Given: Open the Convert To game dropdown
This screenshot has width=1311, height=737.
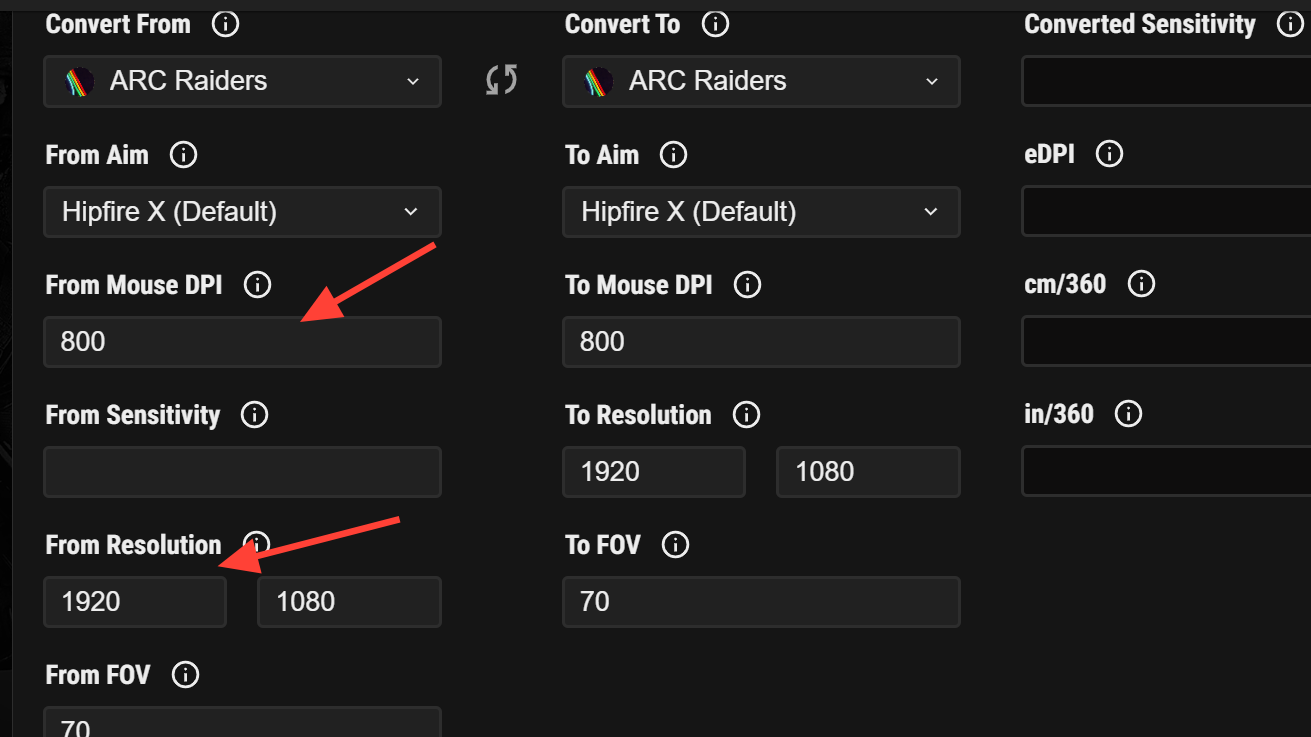Looking at the screenshot, I should pos(761,81).
